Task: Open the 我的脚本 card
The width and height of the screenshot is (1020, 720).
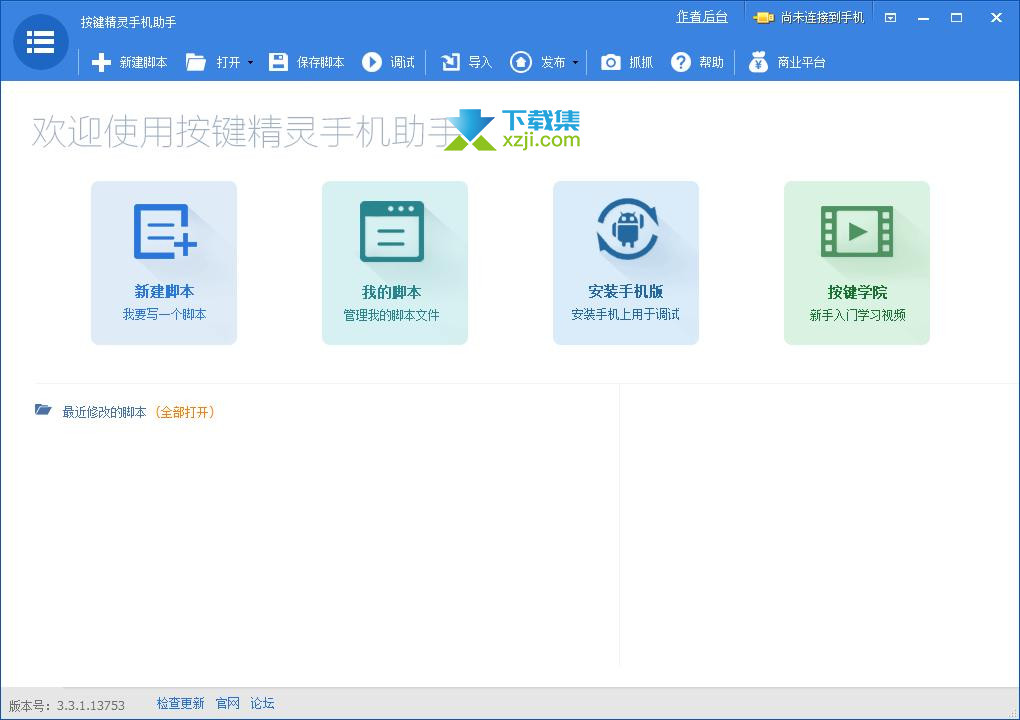Action: 395,263
